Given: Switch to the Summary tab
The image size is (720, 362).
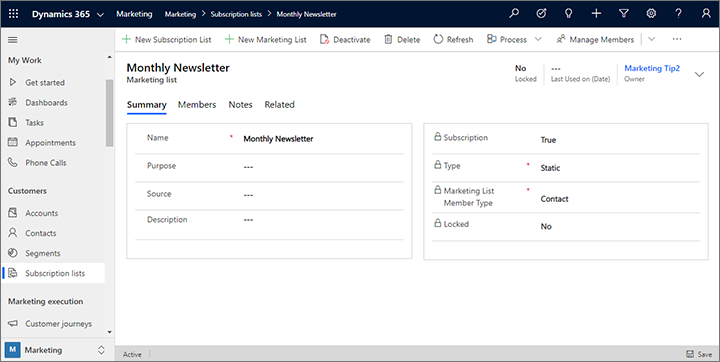Looking at the screenshot, I should pos(146,105).
